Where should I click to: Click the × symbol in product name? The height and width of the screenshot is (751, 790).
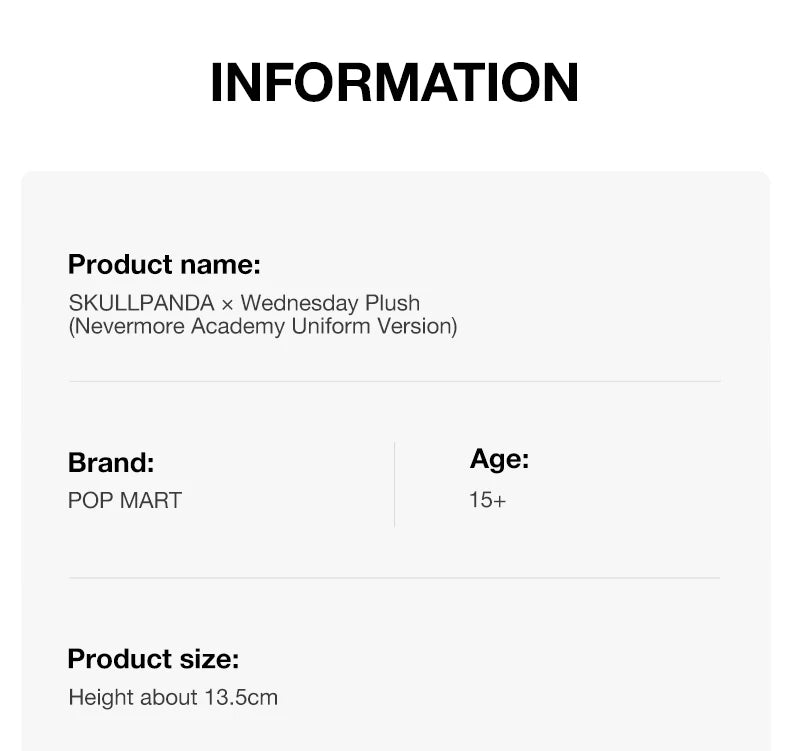pyautogui.click(x=227, y=303)
